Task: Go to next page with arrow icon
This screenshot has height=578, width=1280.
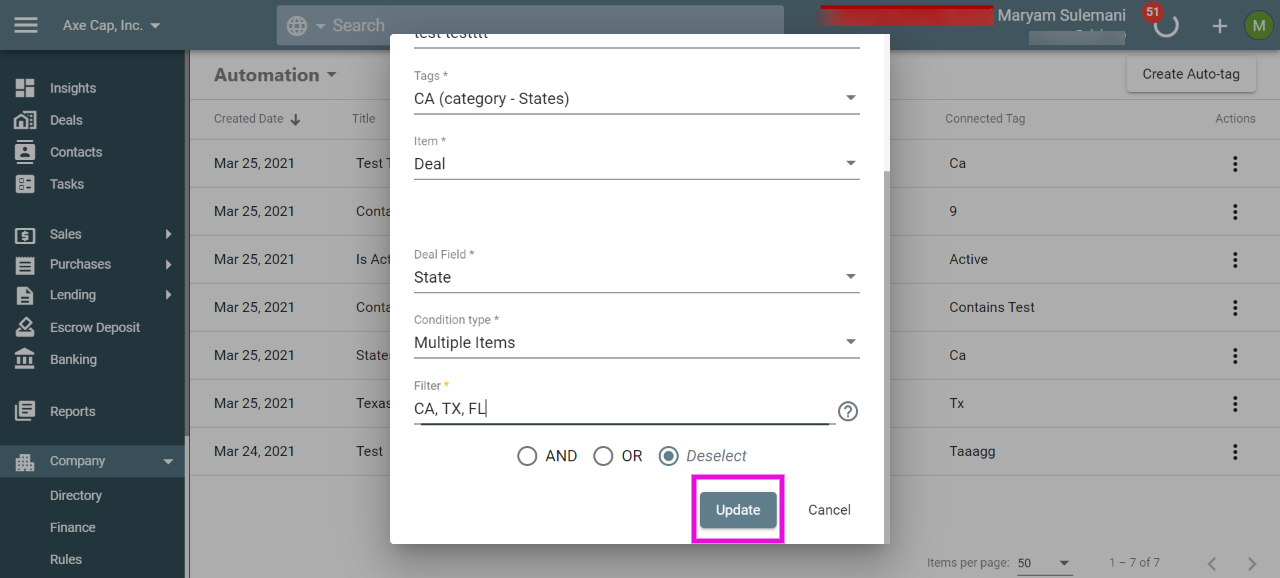Action: pyautogui.click(x=1252, y=563)
